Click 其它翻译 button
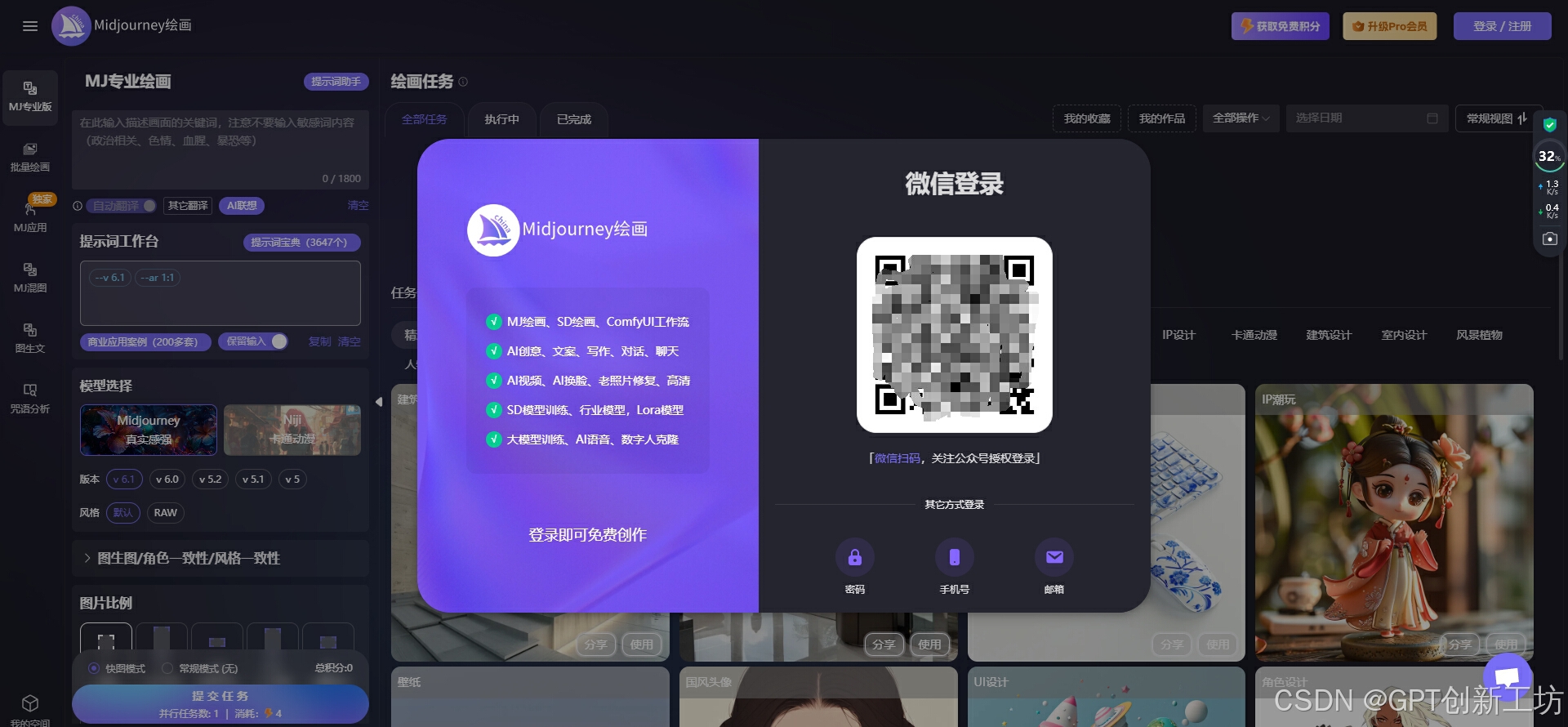1568x727 pixels. [188, 206]
